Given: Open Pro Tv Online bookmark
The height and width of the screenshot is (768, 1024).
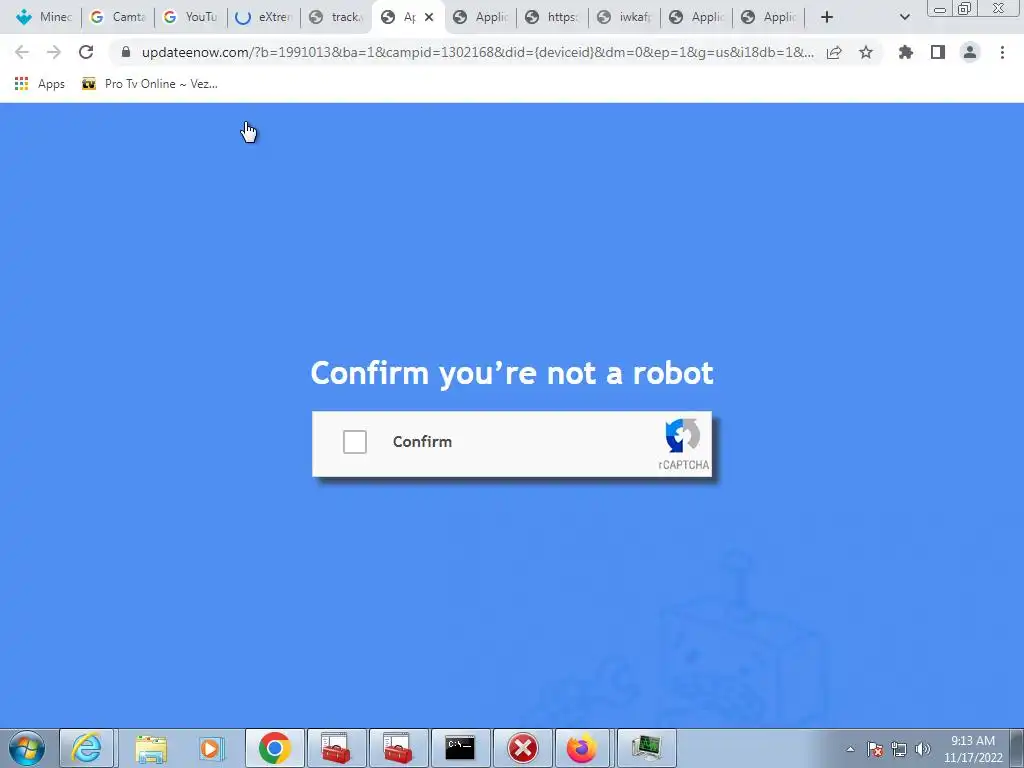Looking at the screenshot, I should click(x=150, y=84).
